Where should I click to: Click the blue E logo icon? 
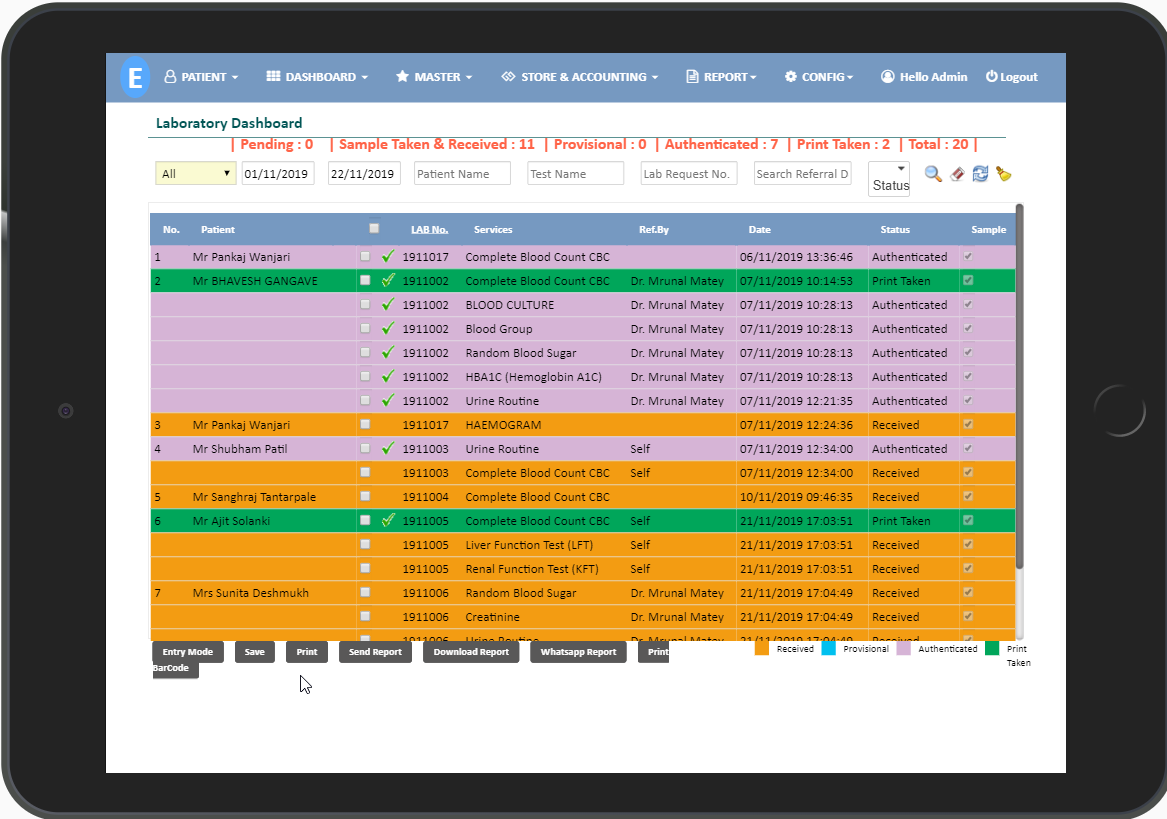(x=135, y=77)
